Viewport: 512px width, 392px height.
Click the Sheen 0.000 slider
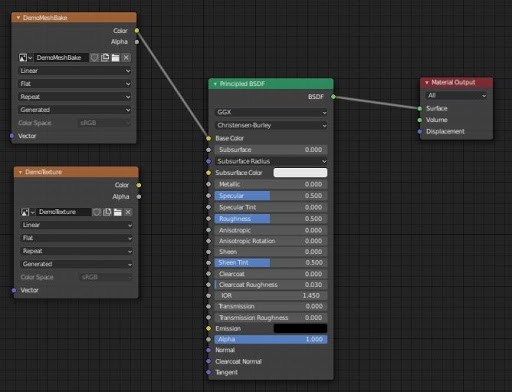click(x=271, y=252)
